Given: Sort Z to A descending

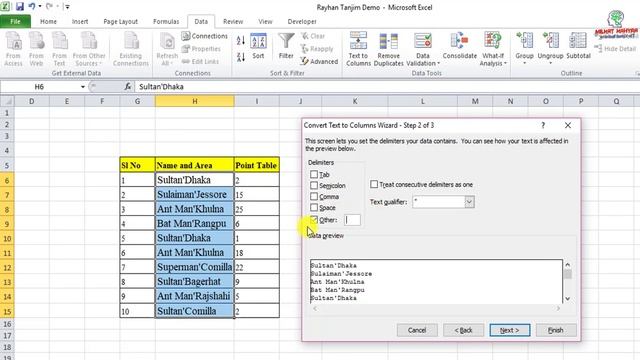Looking at the screenshot, I should click(241, 57).
